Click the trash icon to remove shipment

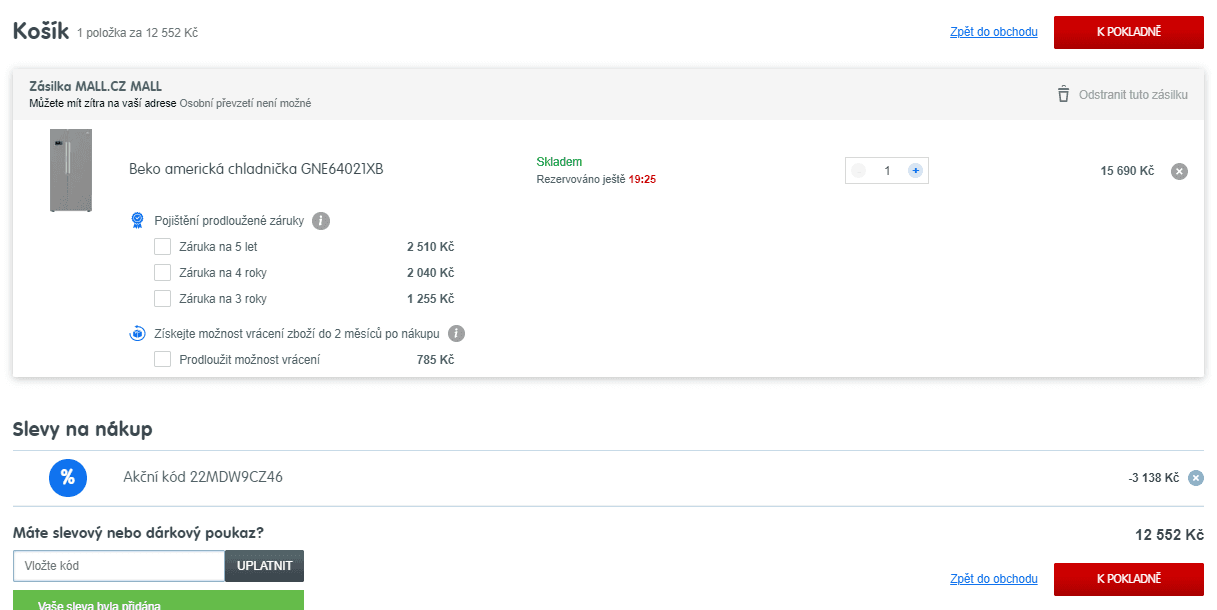1063,94
